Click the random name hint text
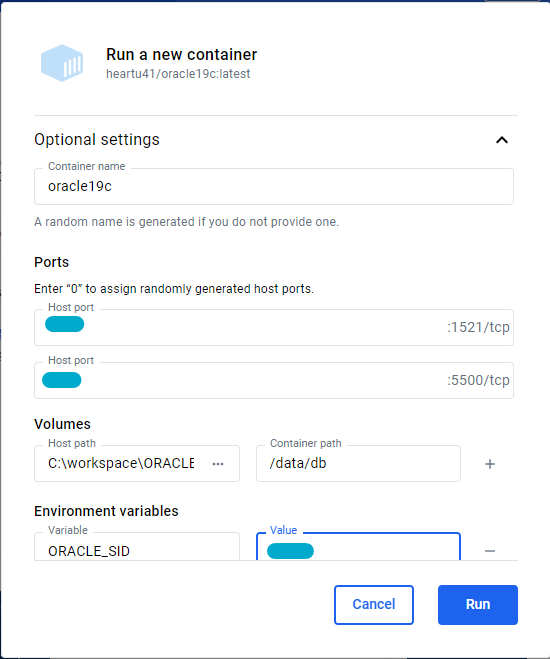 [x=187, y=222]
